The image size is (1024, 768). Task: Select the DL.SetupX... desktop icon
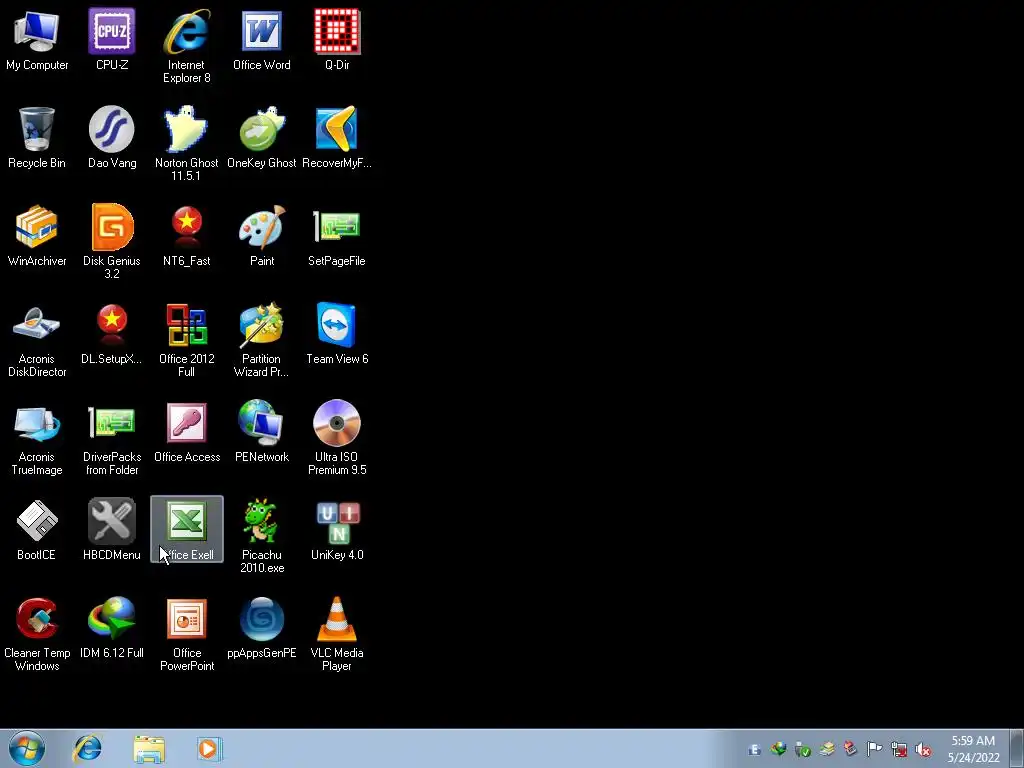pos(112,333)
